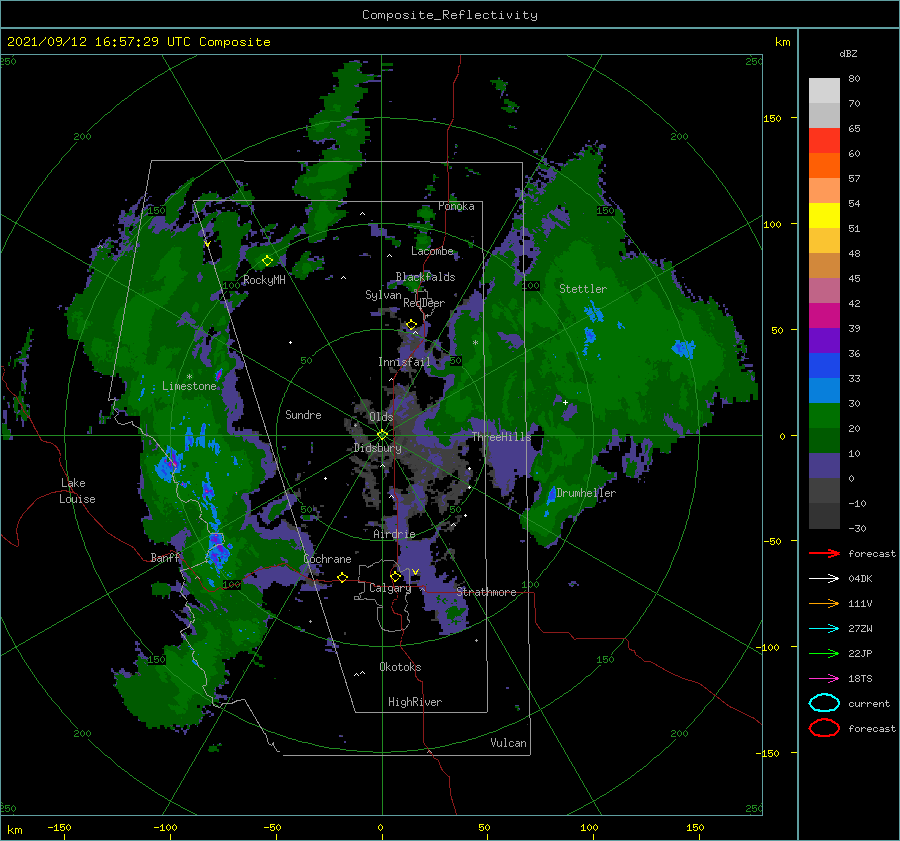Click the yellow V marker right of Calgary's diamond

click(x=415, y=572)
